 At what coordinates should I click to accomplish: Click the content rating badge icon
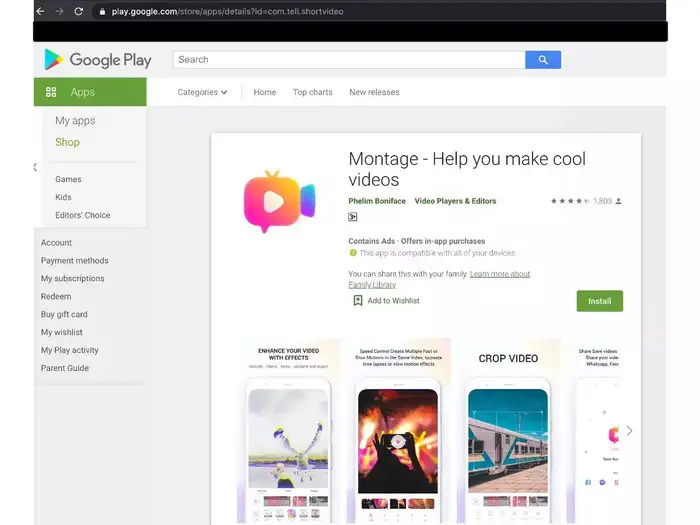click(x=353, y=217)
